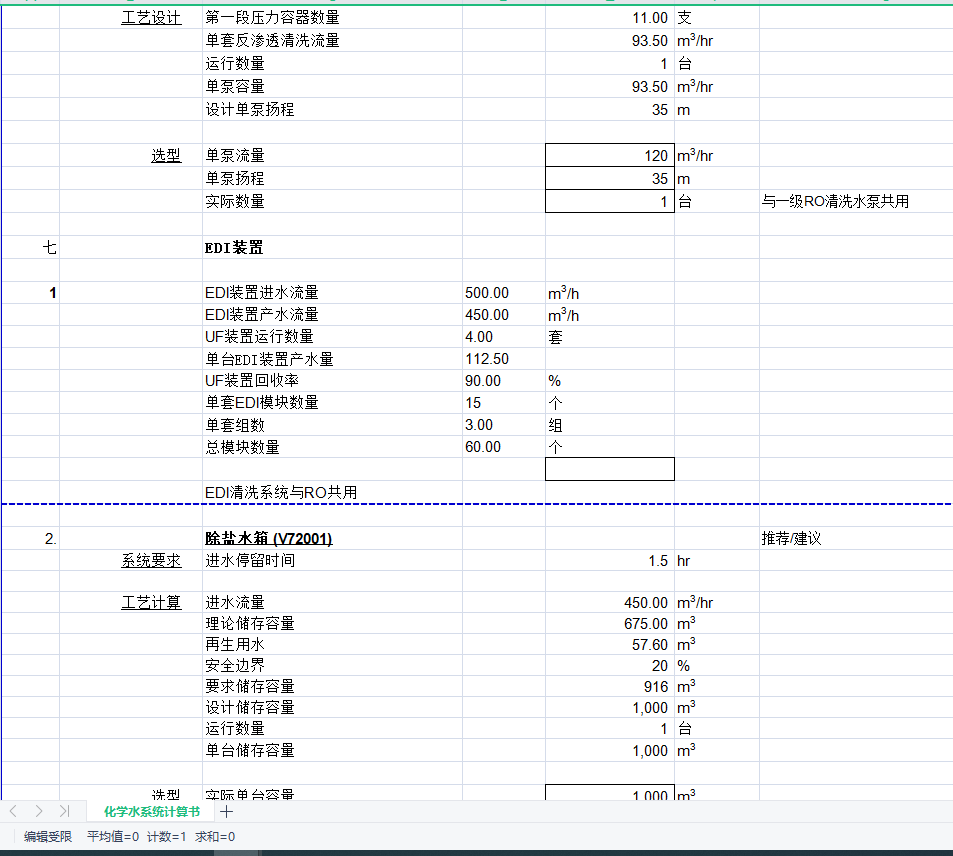Select the cell with 除盐水箱 (V72001)
Viewport: 953px width, 856px height.
pos(332,538)
